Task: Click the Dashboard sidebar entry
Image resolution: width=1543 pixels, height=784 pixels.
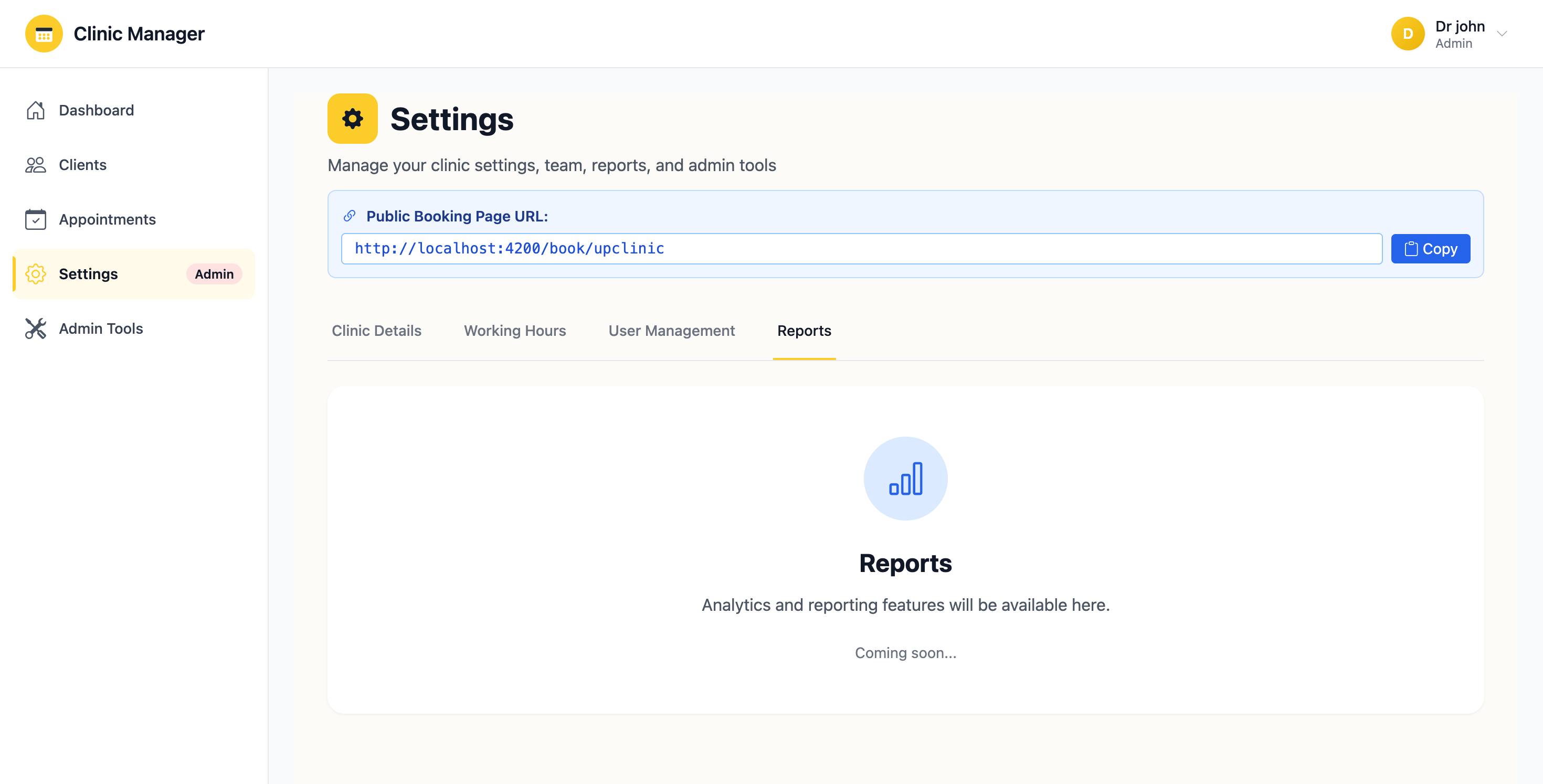Action: coord(96,110)
